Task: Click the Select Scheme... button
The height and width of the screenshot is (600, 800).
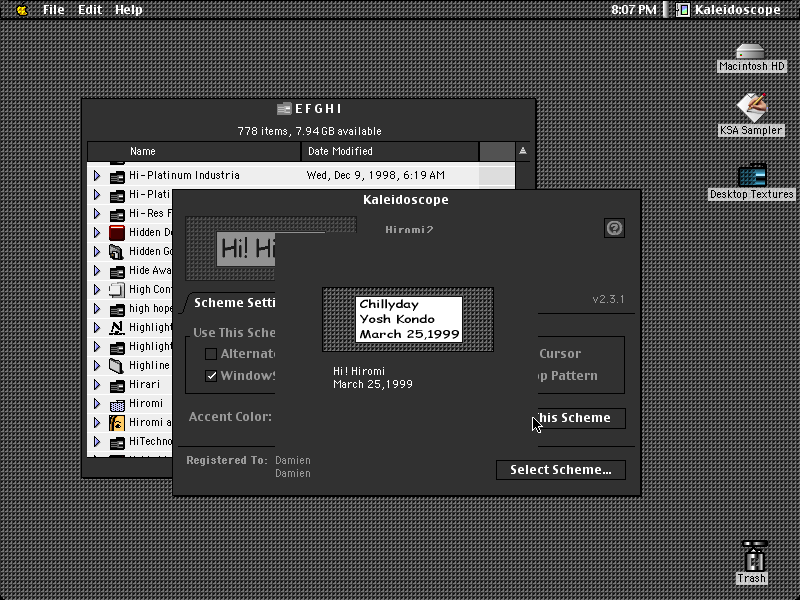Action: coord(561,470)
